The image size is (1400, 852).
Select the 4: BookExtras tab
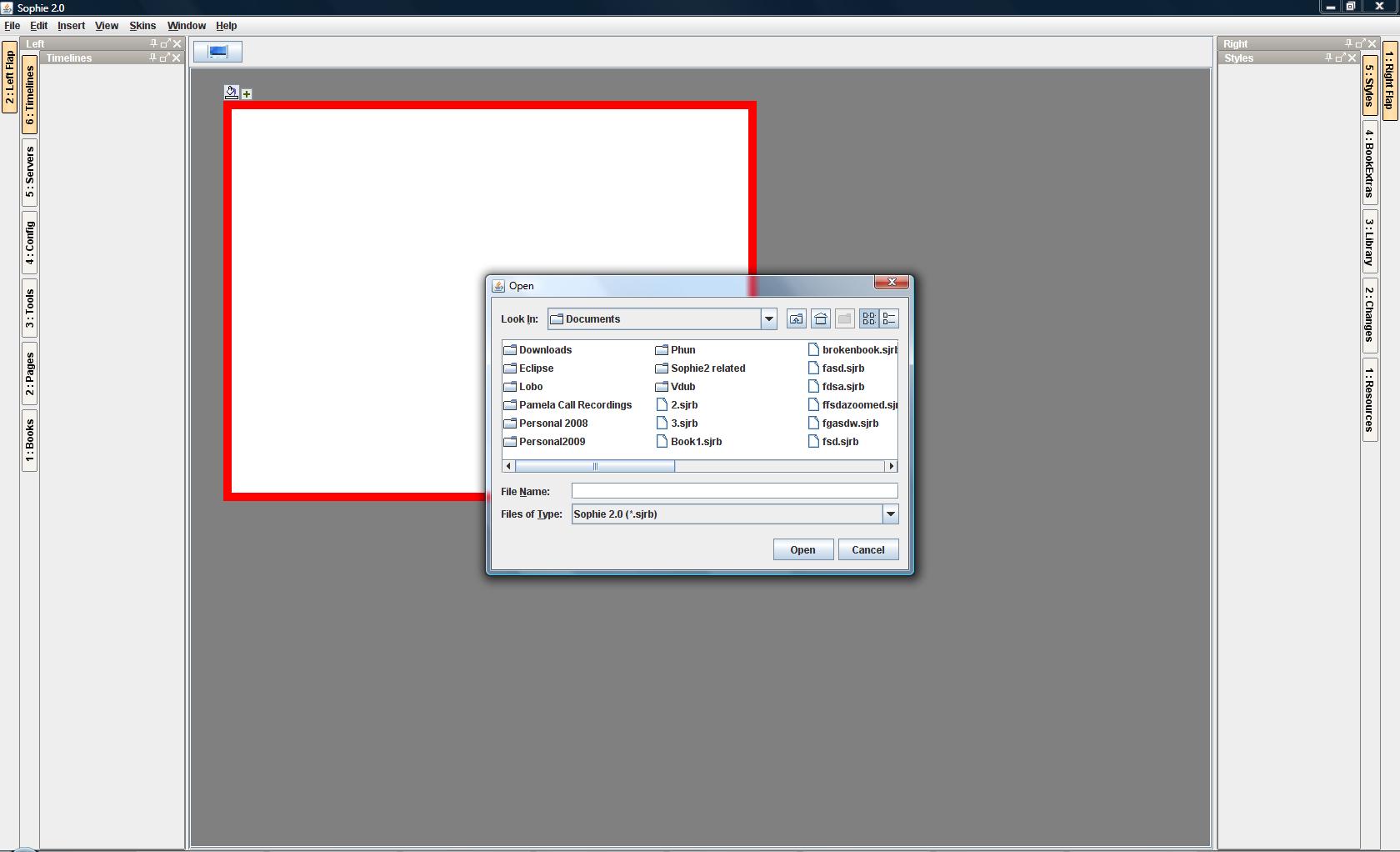(1369, 163)
